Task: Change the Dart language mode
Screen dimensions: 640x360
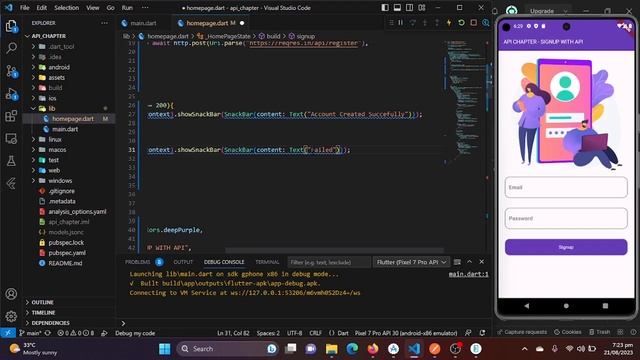Action: 343,333
